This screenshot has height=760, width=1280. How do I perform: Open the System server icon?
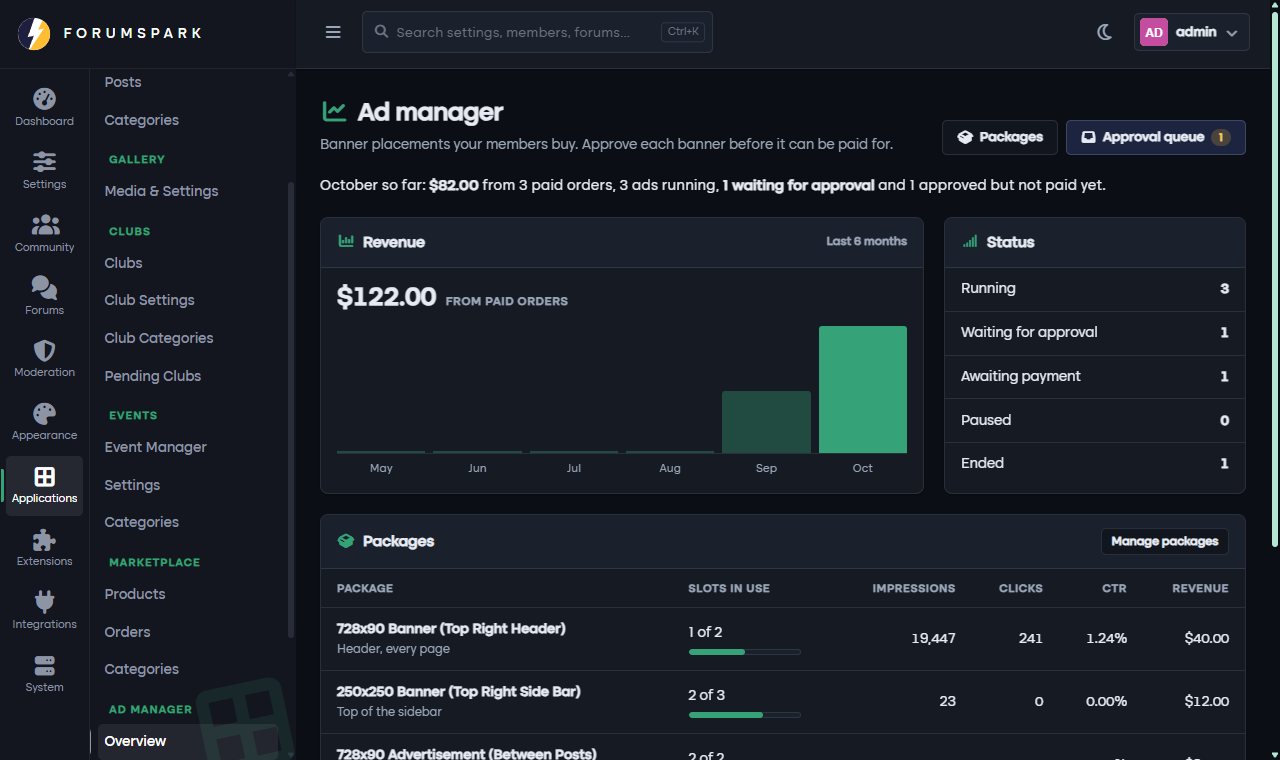[44, 665]
